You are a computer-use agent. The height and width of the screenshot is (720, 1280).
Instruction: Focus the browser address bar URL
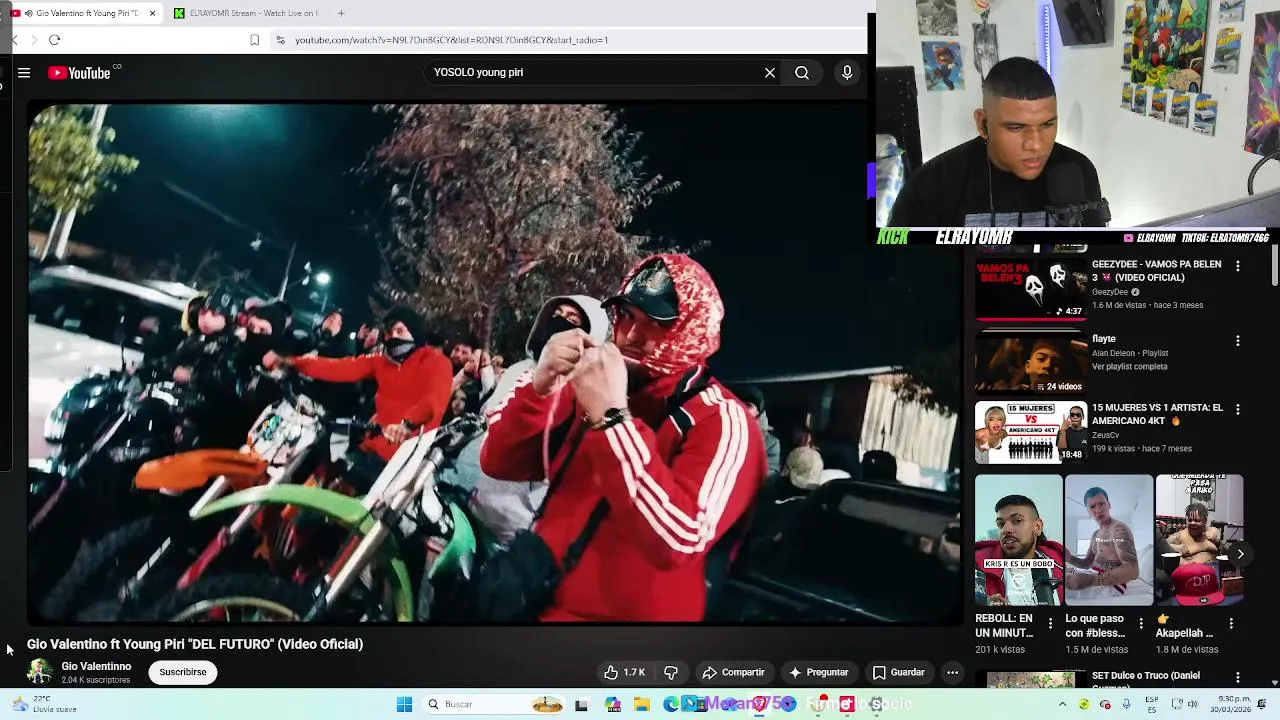click(x=451, y=40)
